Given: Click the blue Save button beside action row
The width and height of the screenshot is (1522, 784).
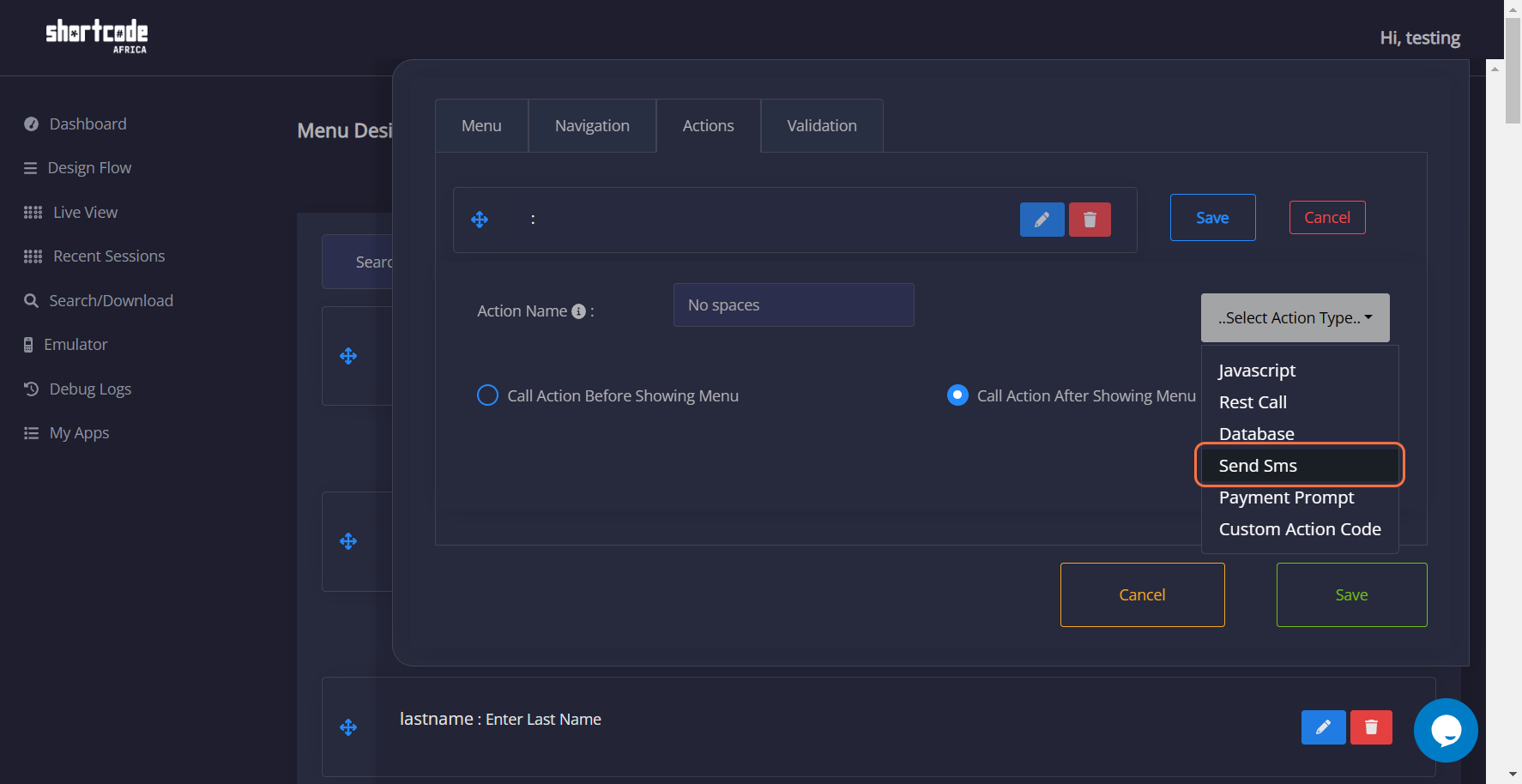Looking at the screenshot, I should click(x=1212, y=218).
